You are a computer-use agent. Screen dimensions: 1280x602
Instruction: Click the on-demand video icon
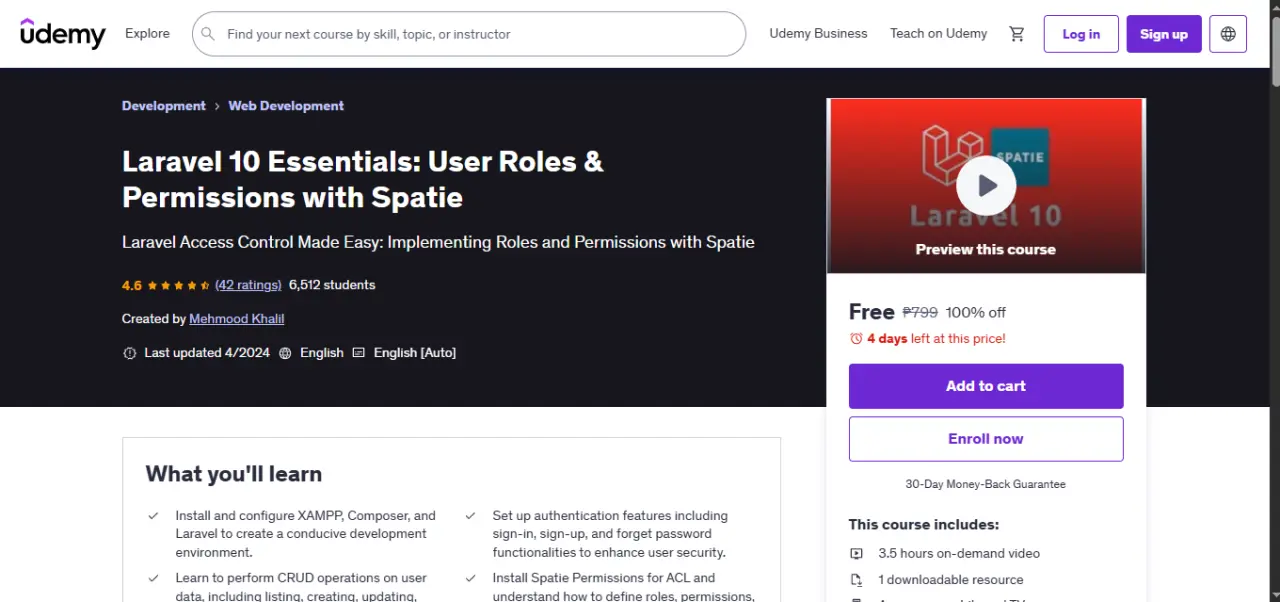pyautogui.click(x=856, y=554)
